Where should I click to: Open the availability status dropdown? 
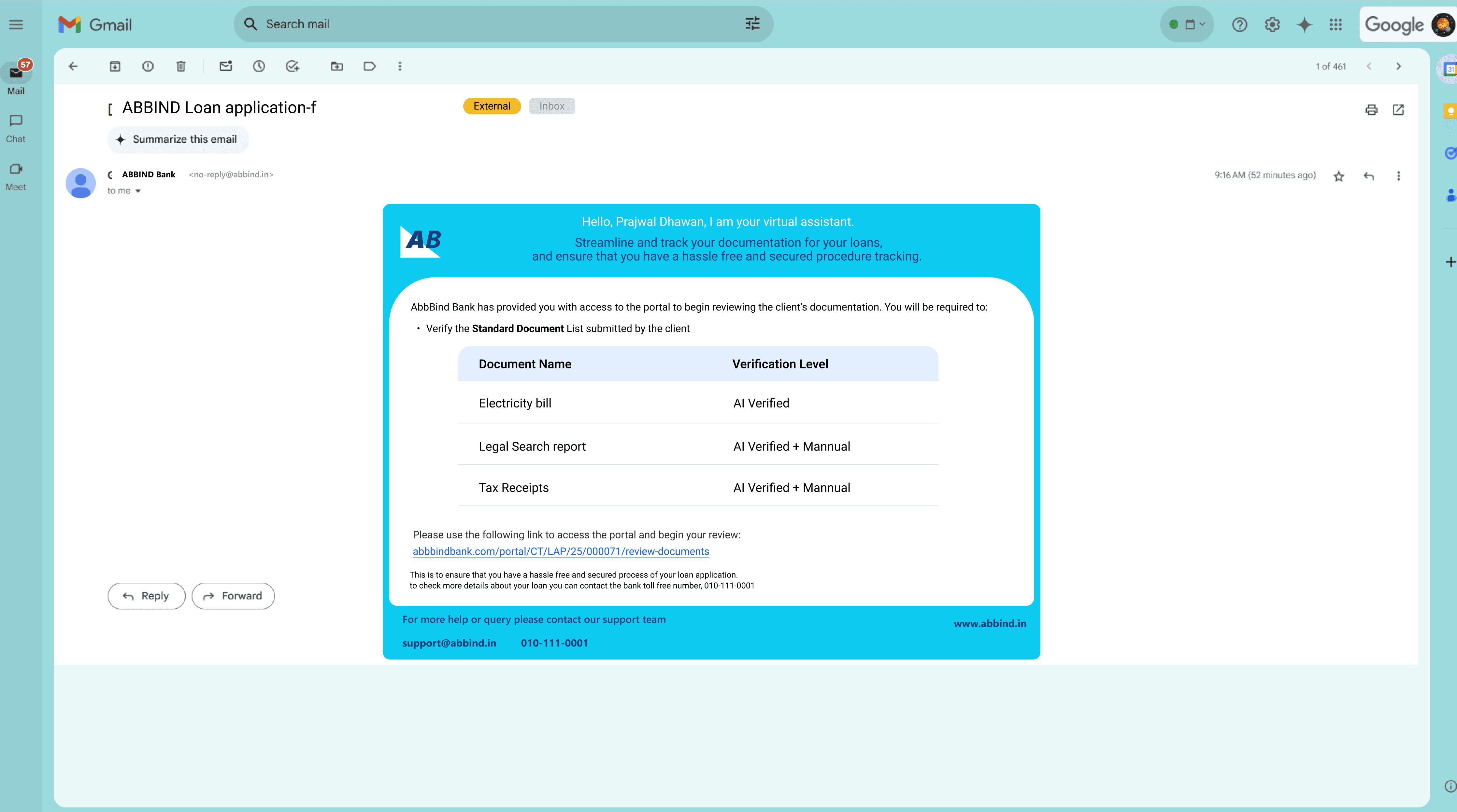pos(1187,24)
